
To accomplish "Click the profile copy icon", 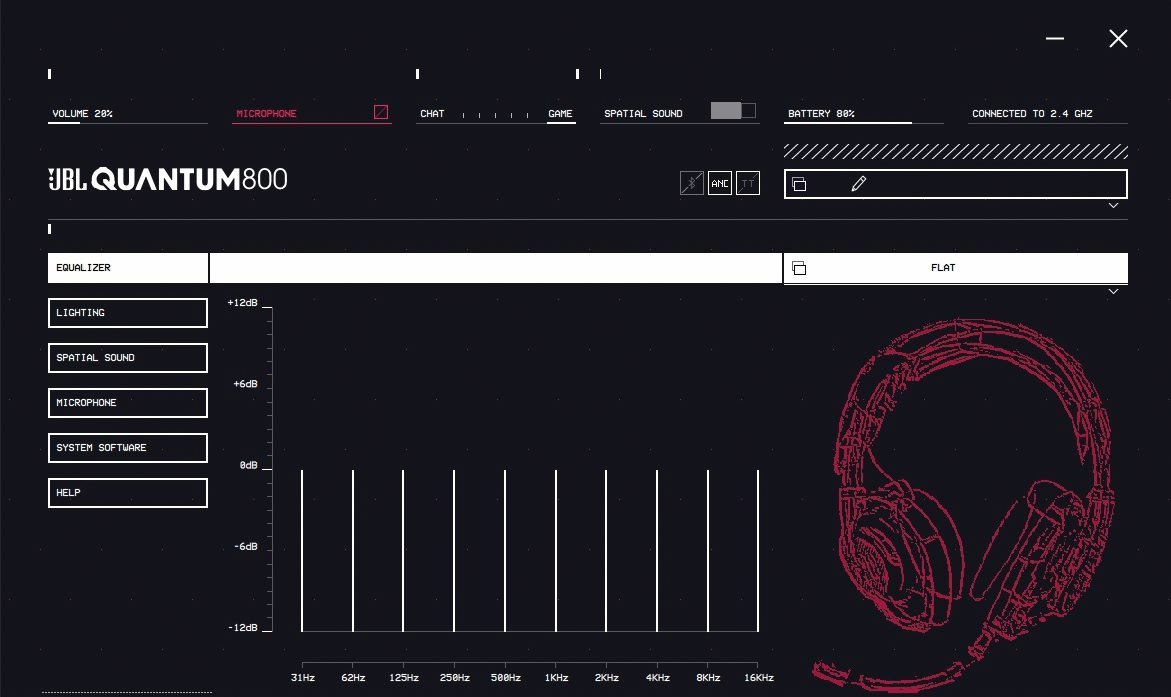I will (x=799, y=184).
